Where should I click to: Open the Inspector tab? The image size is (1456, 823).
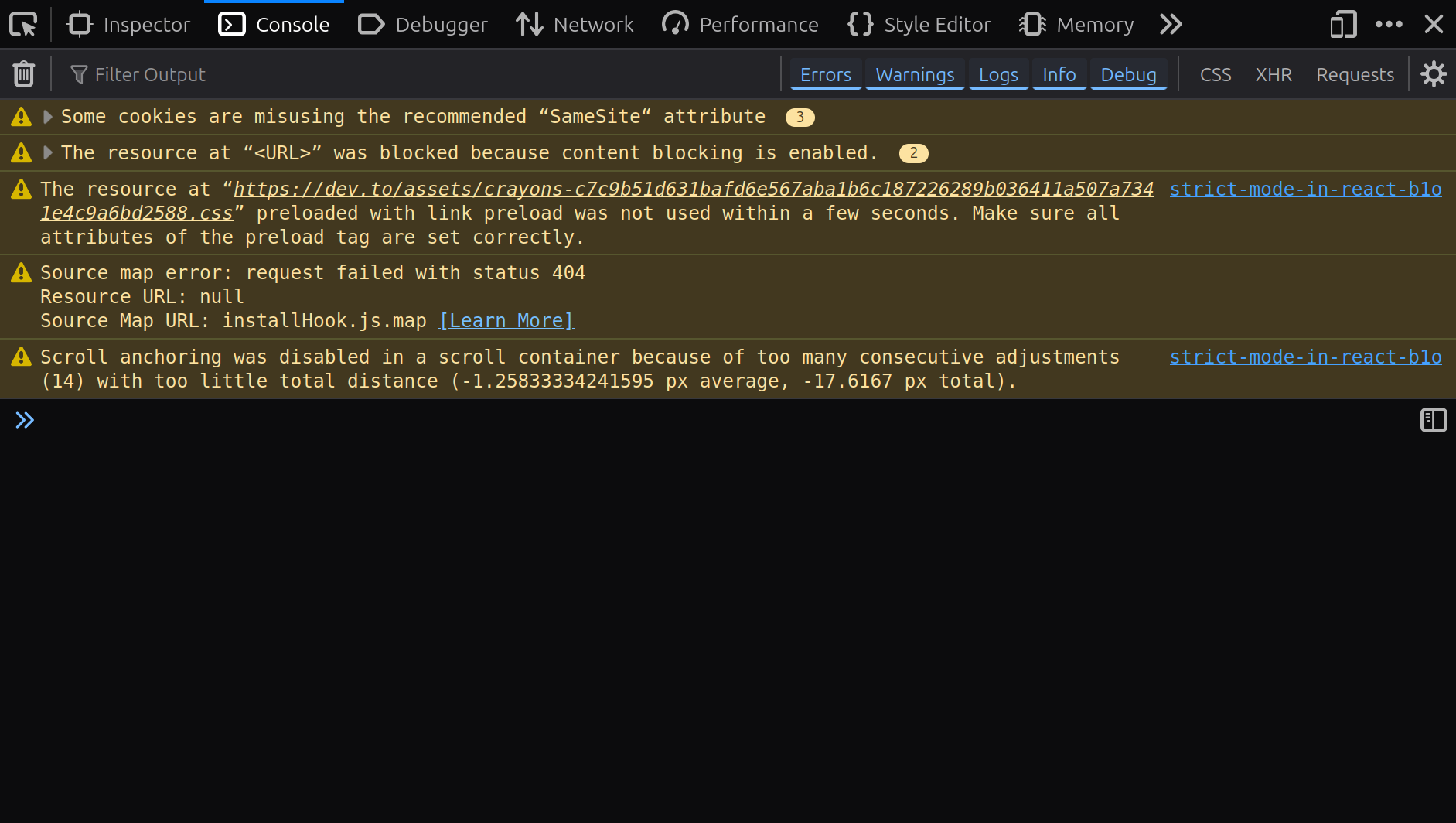(128, 25)
